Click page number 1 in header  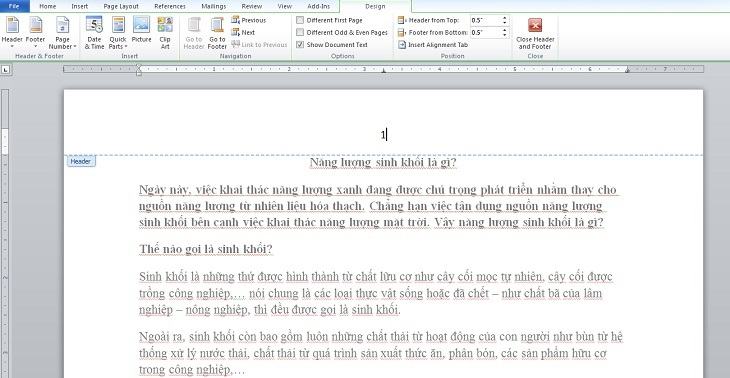click(x=383, y=135)
